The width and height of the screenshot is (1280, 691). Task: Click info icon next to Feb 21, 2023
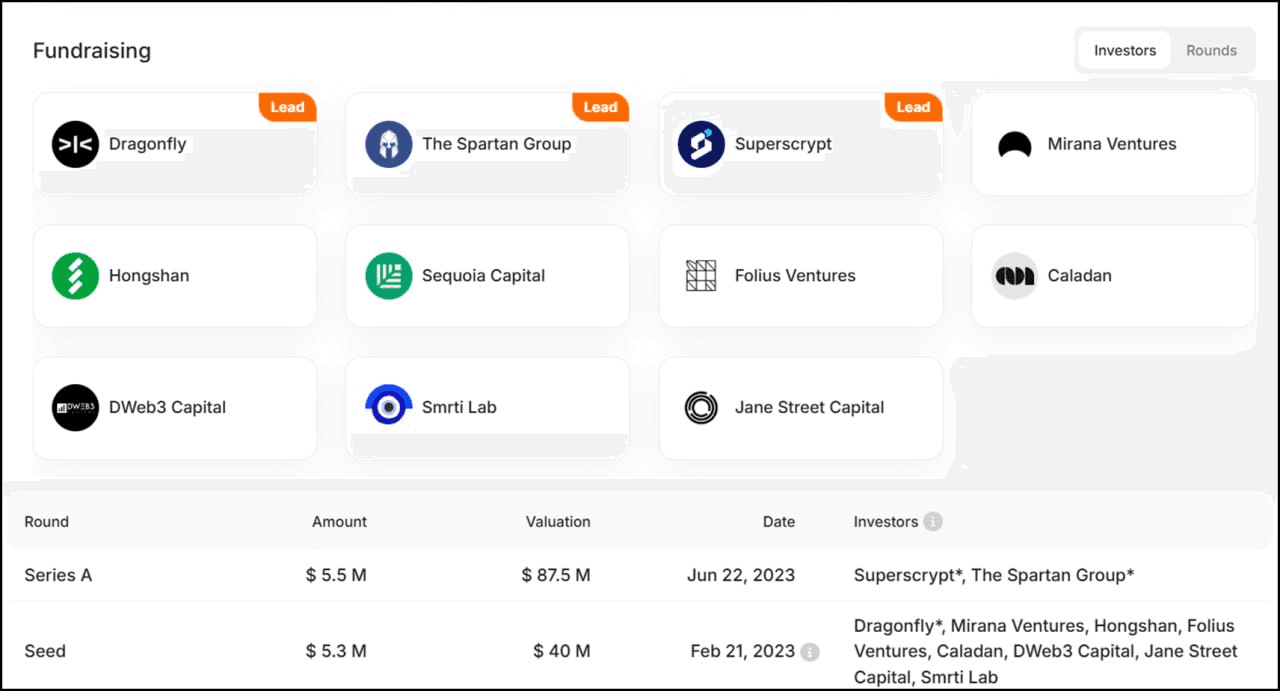810,652
